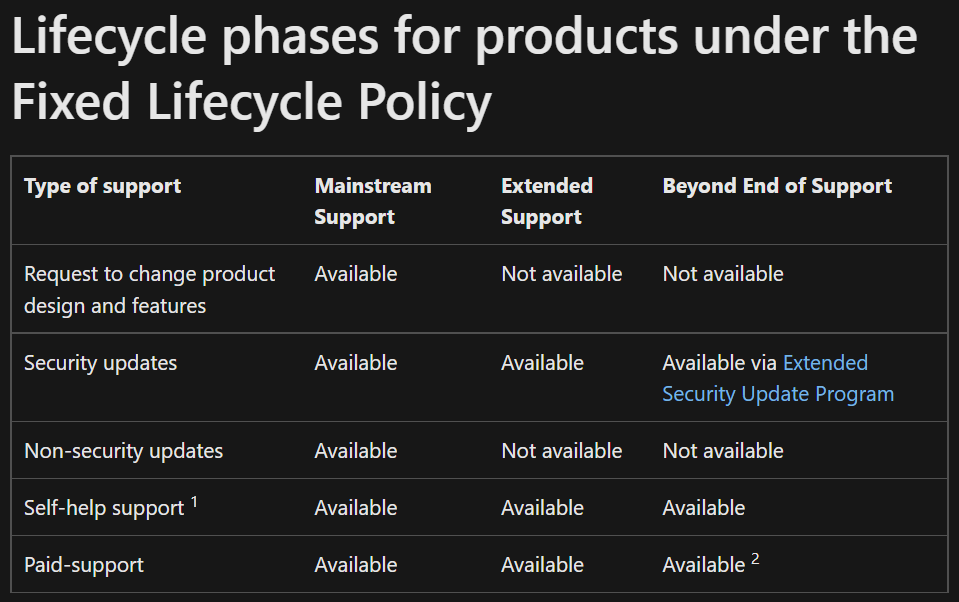Click 'Not available' under Extended for design requests

point(561,274)
